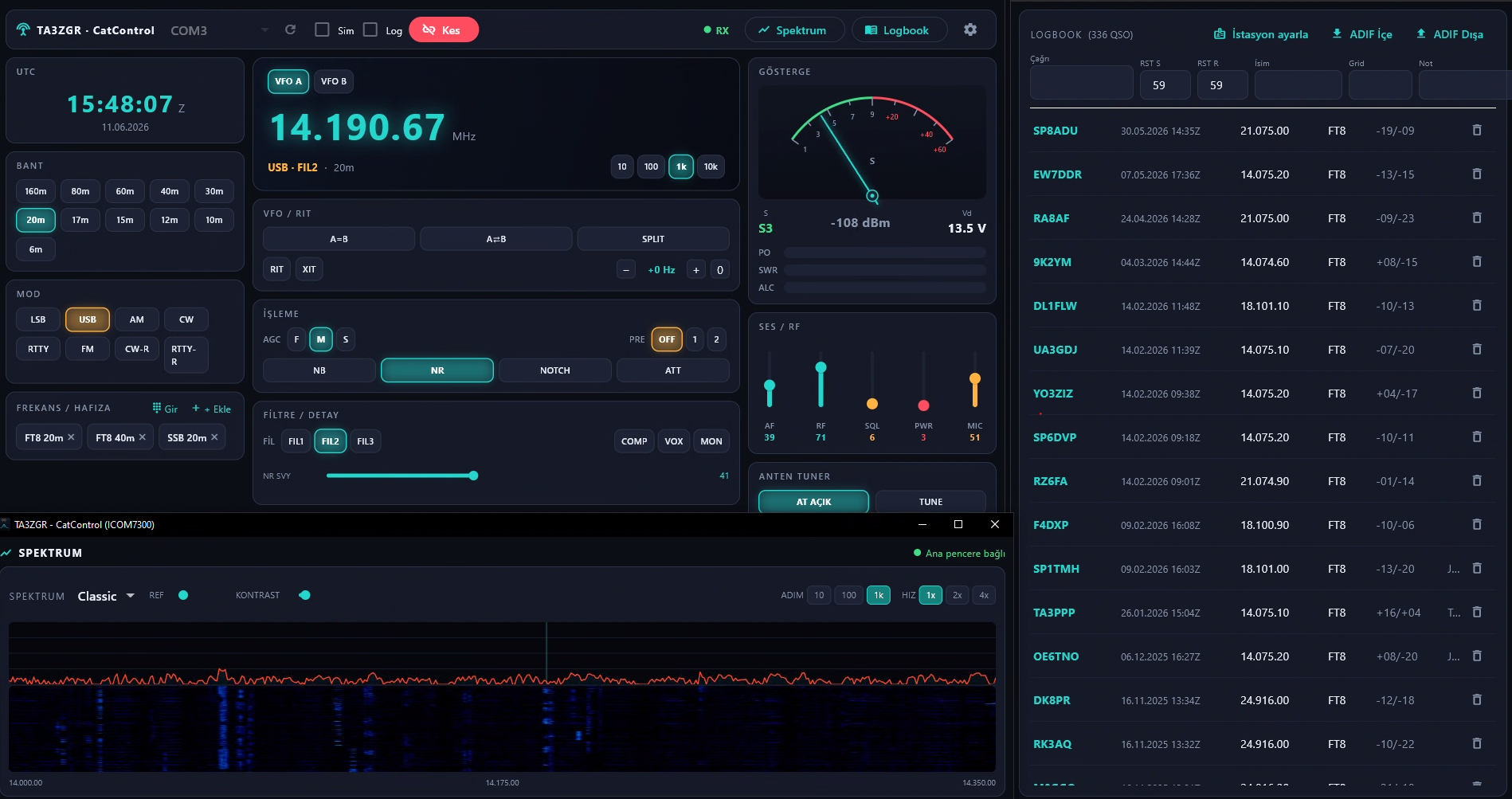
Task: Select LSB mode
Action: (x=38, y=319)
